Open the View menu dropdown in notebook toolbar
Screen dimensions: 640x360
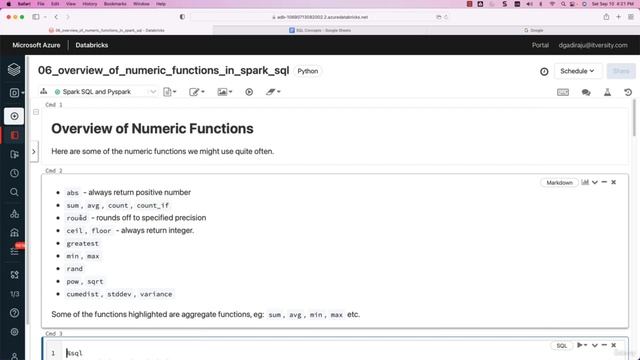[225, 92]
